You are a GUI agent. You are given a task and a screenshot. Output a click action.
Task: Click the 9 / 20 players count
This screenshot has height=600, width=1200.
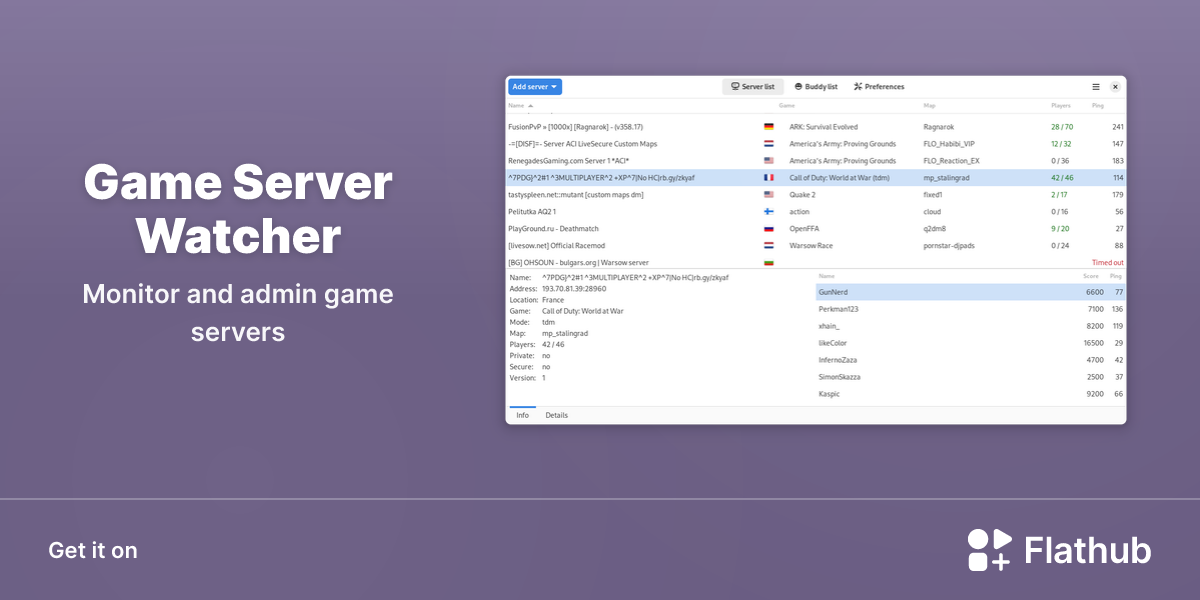tap(1060, 229)
